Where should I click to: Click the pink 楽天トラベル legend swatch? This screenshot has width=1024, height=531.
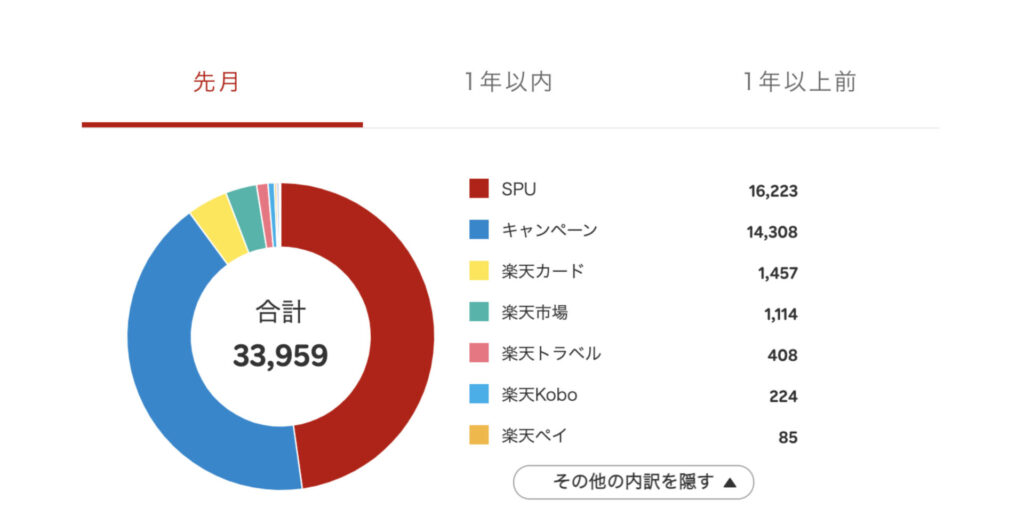[479, 353]
